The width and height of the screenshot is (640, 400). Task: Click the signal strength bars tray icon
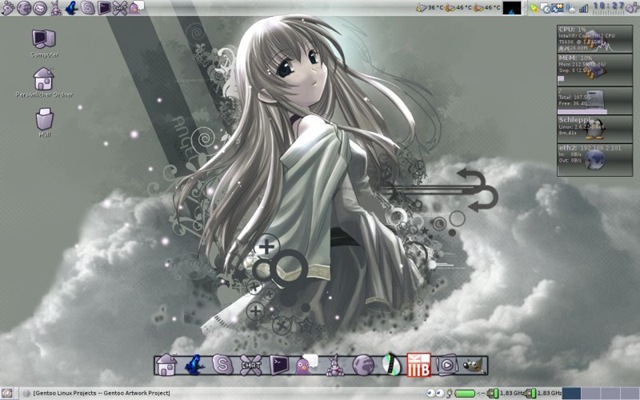[584, 8]
